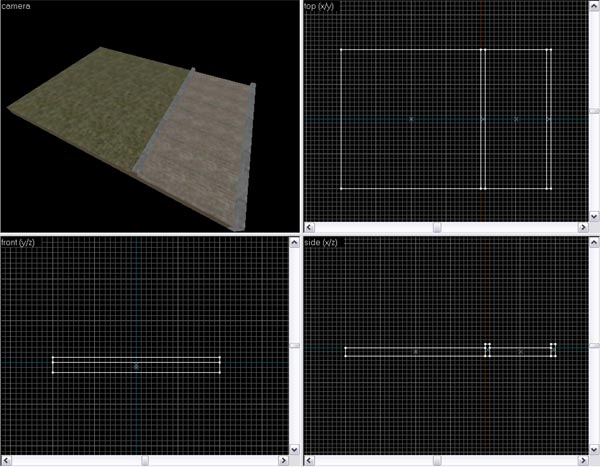The height and width of the screenshot is (467, 600).
Task: Click top-left vertex of large brush in top view
Action: (x=341, y=49)
